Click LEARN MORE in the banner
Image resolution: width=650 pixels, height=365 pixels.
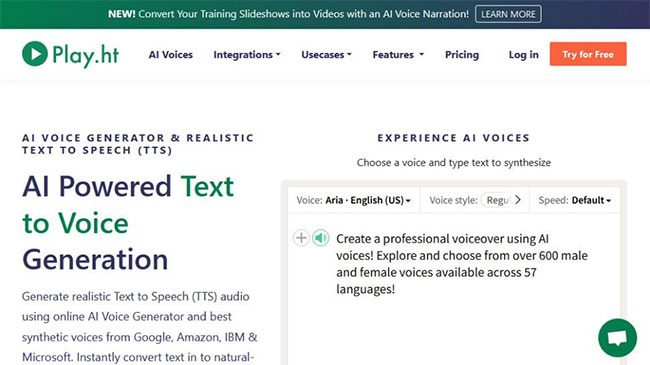pyautogui.click(x=508, y=14)
